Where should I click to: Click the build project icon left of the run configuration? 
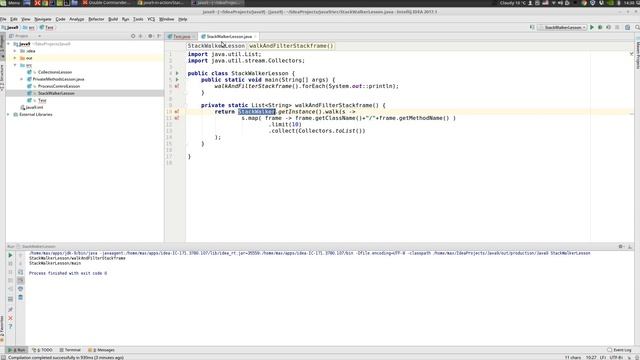[x=532, y=27]
